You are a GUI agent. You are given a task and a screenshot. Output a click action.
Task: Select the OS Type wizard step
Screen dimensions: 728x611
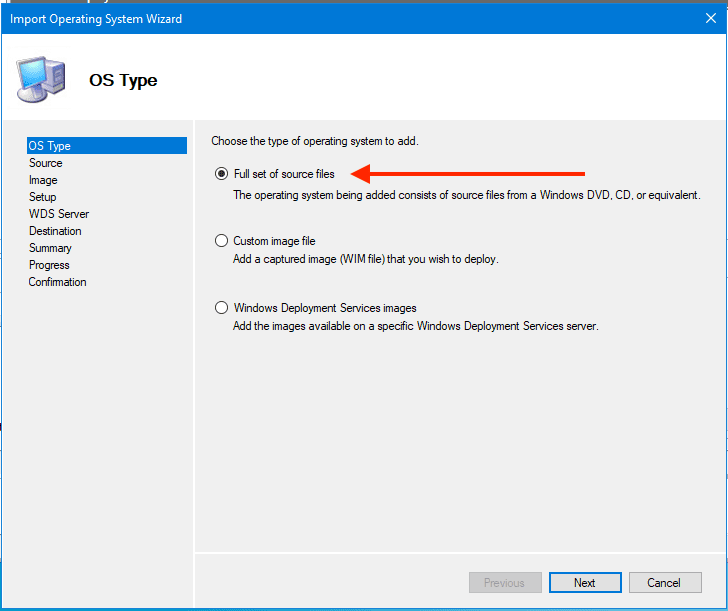107,145
